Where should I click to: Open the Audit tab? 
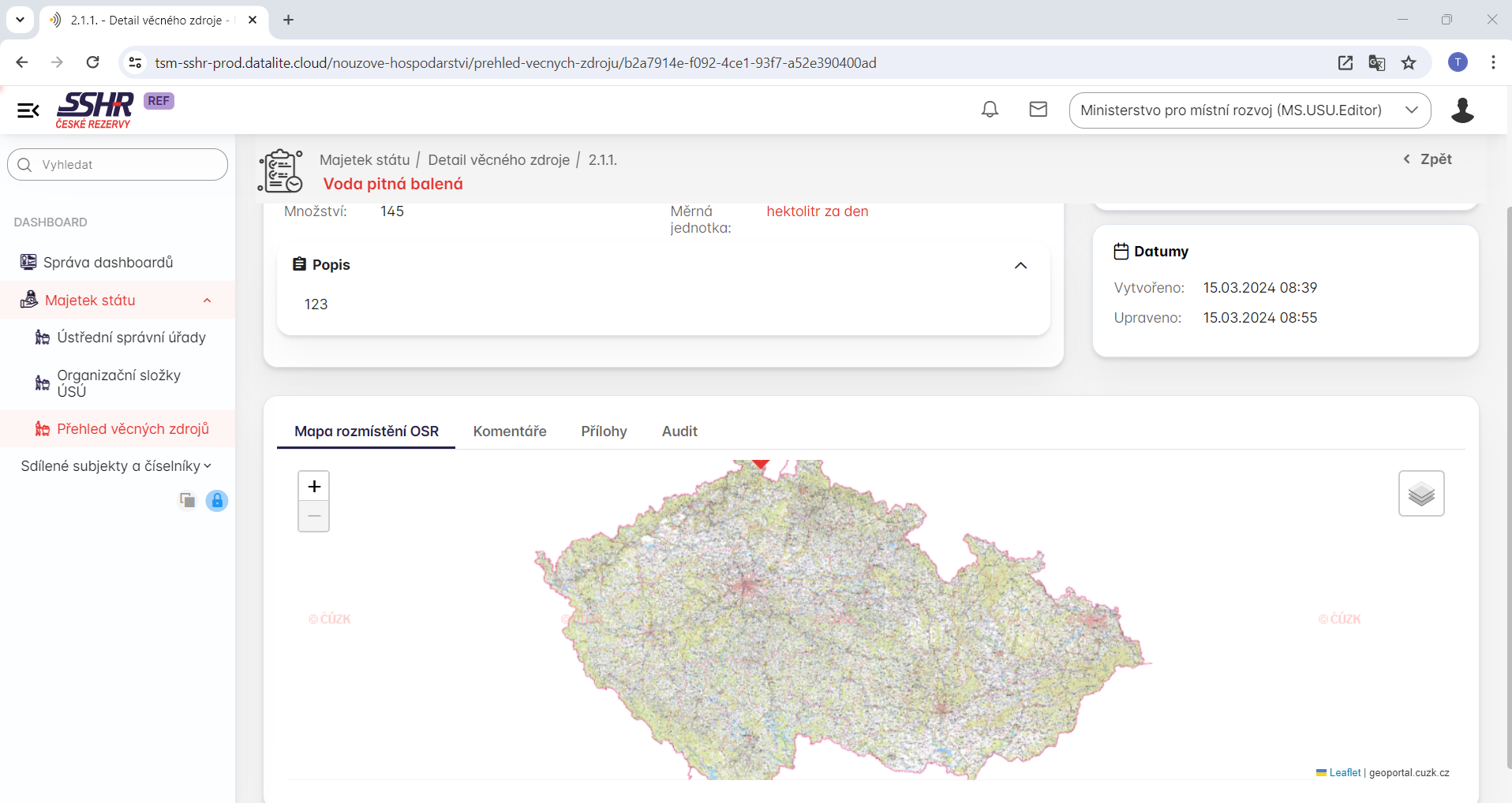tap(679, 431)
